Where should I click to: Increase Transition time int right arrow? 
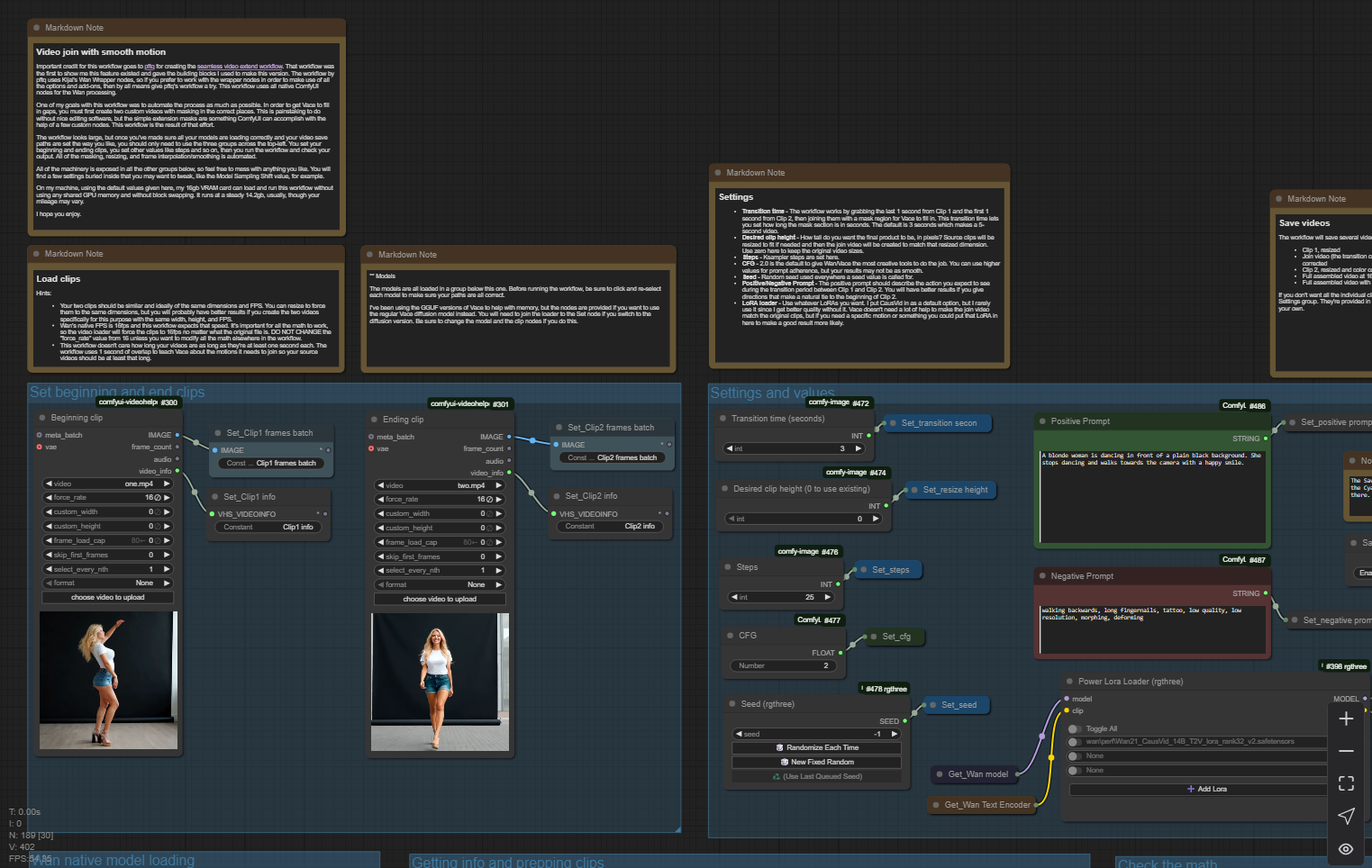coord(859,448)
